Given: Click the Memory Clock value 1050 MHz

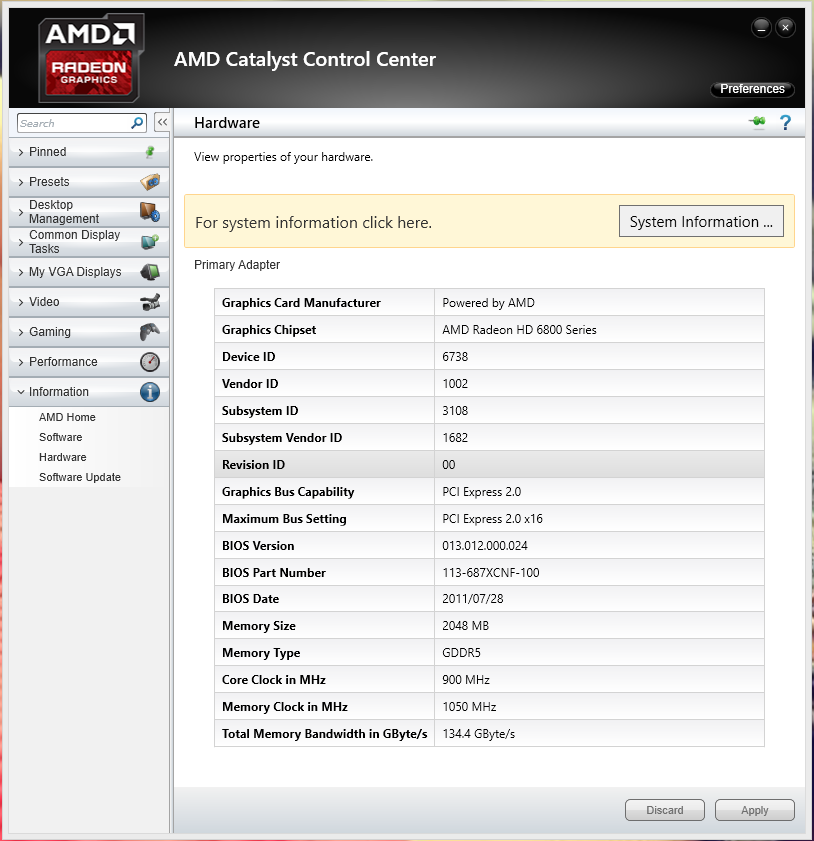Looking at the screenshot, I should tap(469, 707).
